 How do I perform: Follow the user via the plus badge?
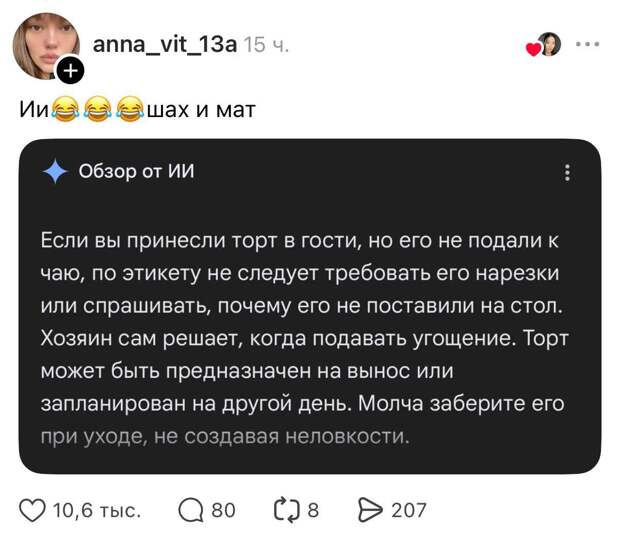coord(70,70)
